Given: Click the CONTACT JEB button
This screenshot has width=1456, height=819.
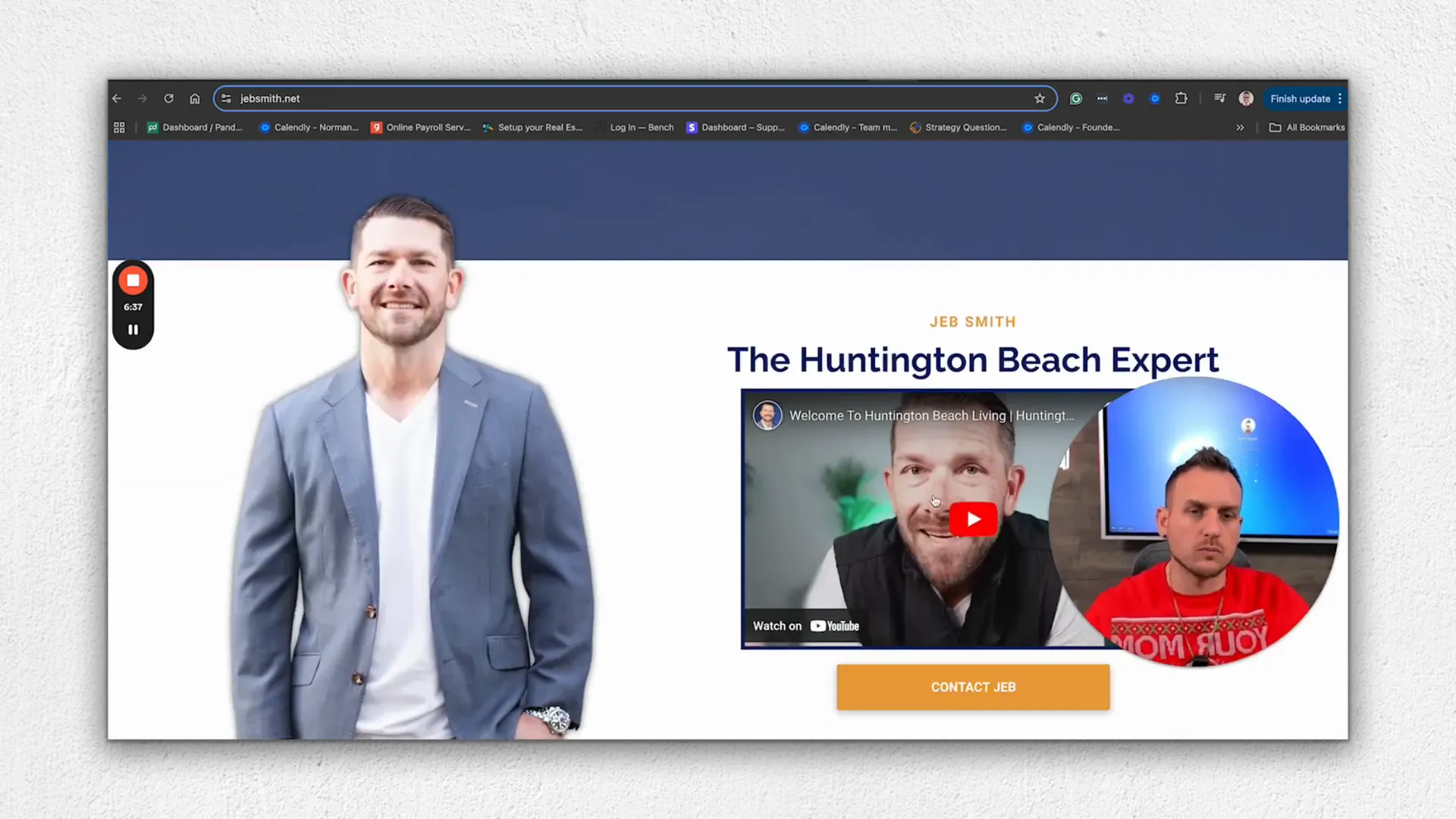Looking at the screenshot, I should (973, 687).
